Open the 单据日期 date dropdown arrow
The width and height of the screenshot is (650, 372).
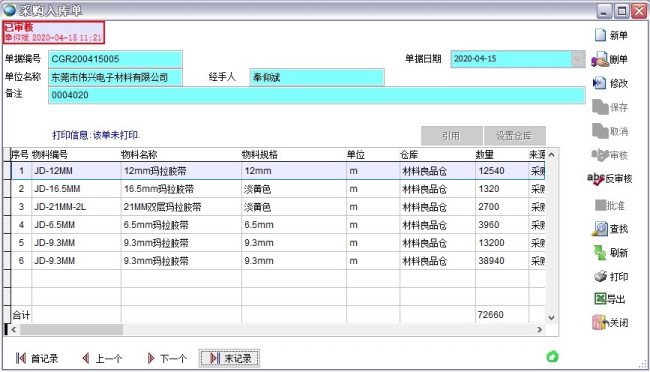tap(577, 59)
